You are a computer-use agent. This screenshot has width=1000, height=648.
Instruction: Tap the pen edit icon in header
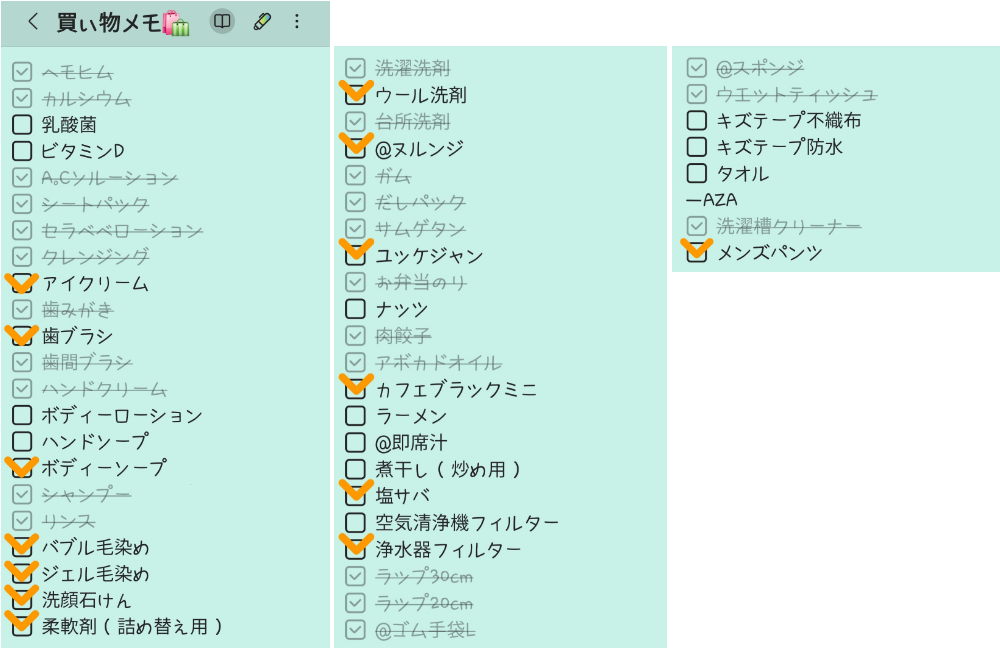click(262, 21)
